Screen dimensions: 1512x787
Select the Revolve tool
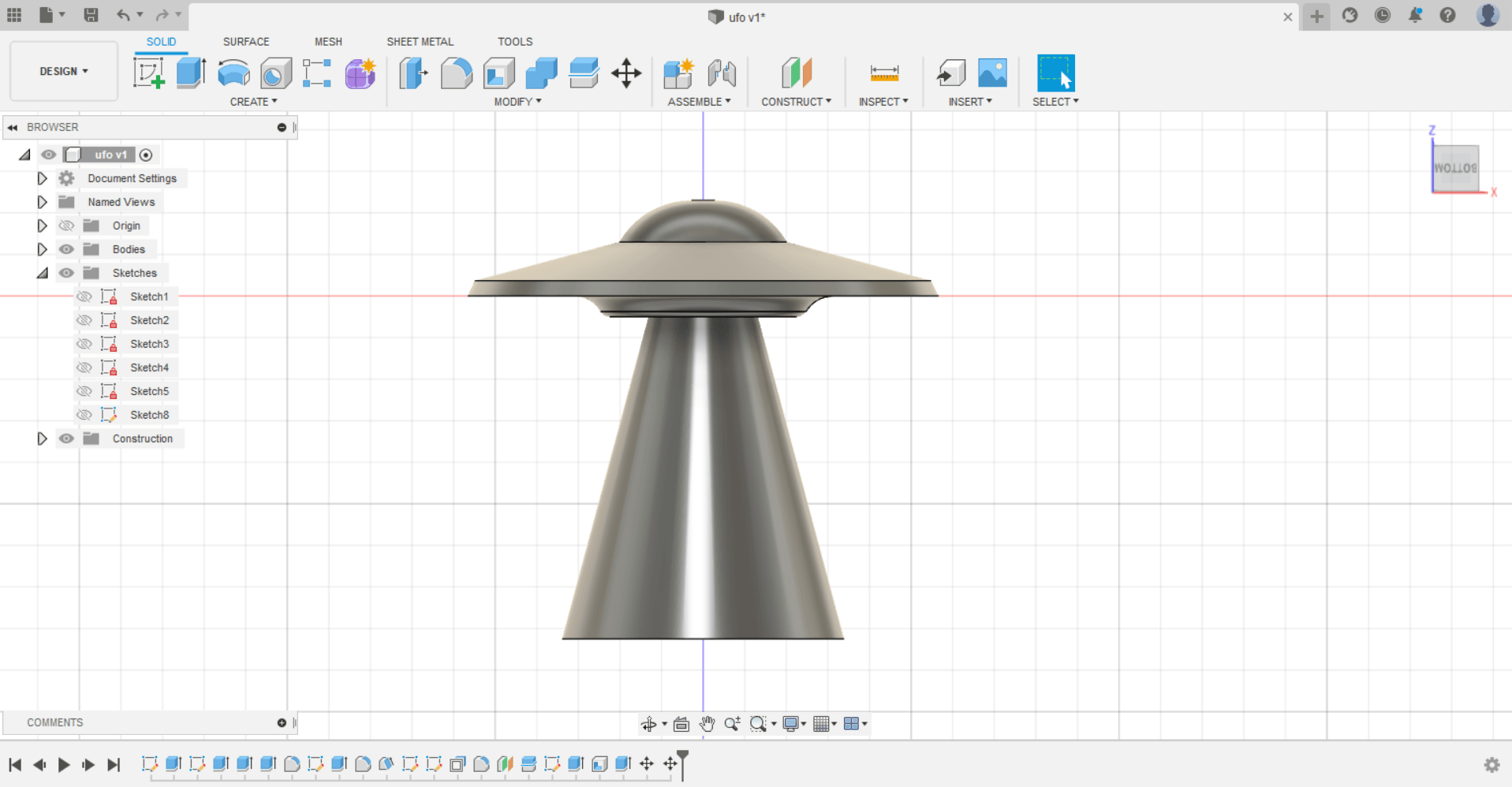coord(233,73)
